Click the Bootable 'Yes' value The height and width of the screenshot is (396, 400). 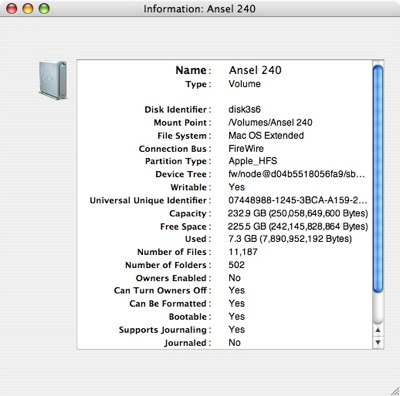(237, 316)
